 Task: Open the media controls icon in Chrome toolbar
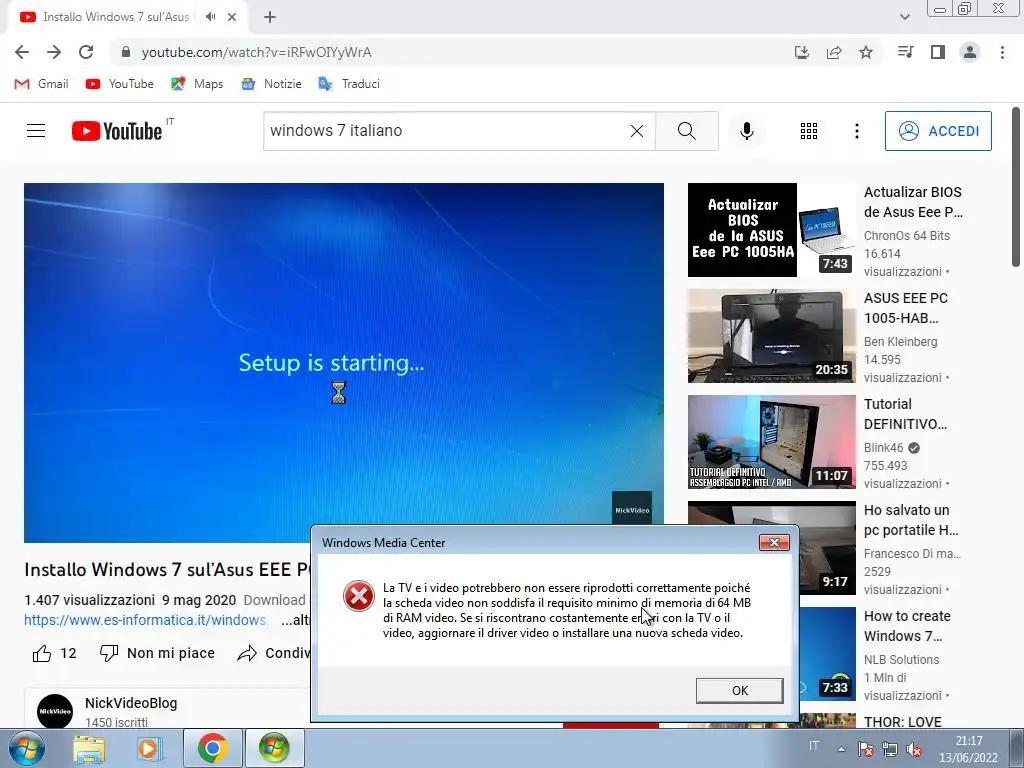[905, 52]
